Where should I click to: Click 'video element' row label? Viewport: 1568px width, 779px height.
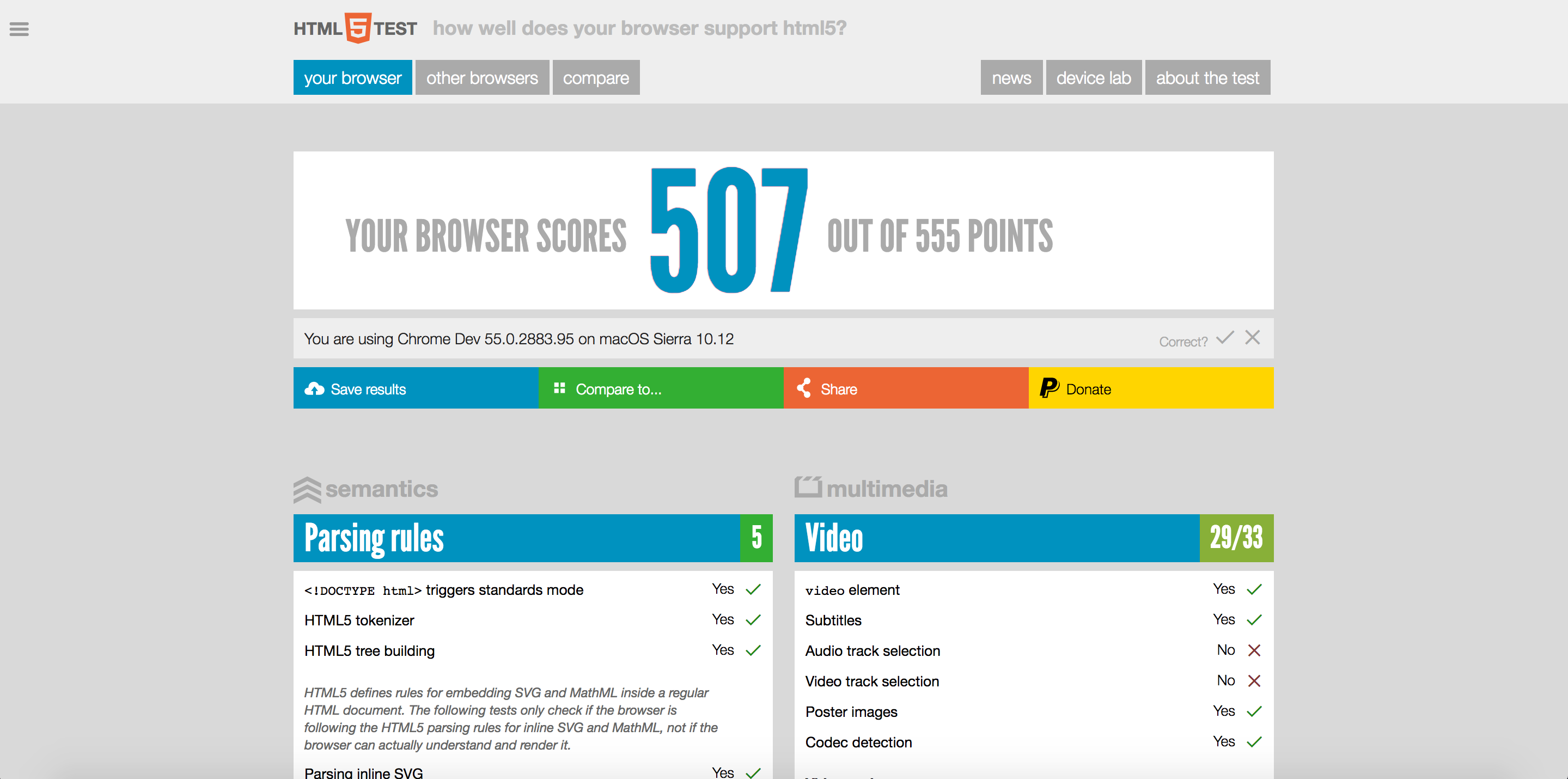[852, 589]
